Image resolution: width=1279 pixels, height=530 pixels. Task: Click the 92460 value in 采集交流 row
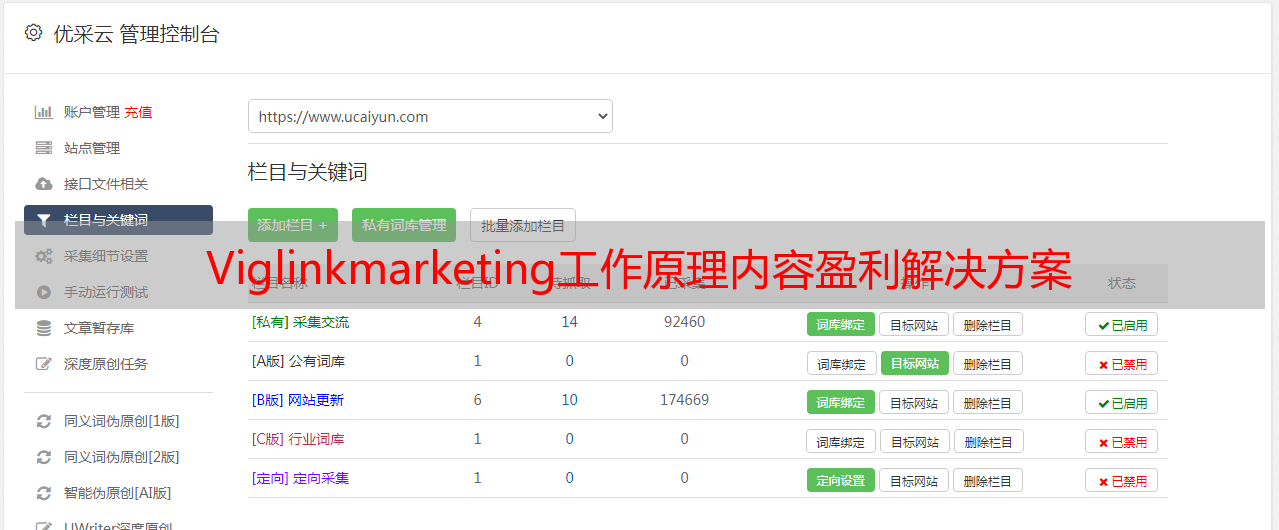tap(684, 322)
